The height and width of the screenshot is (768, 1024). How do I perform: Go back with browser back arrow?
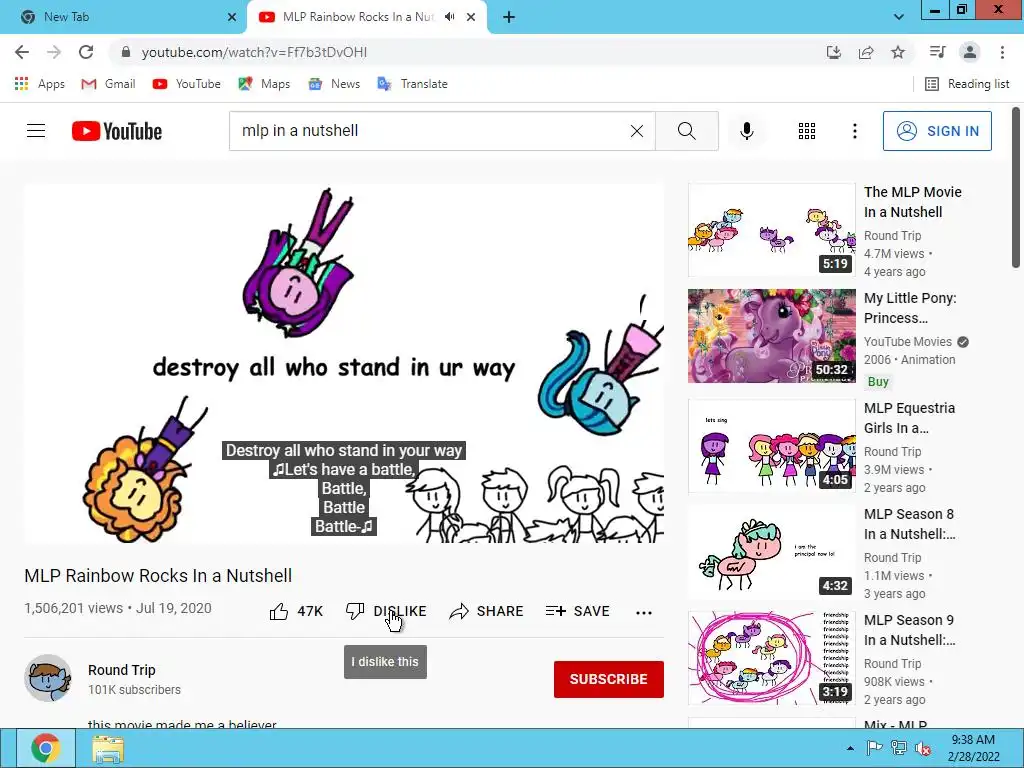point(22,52)
